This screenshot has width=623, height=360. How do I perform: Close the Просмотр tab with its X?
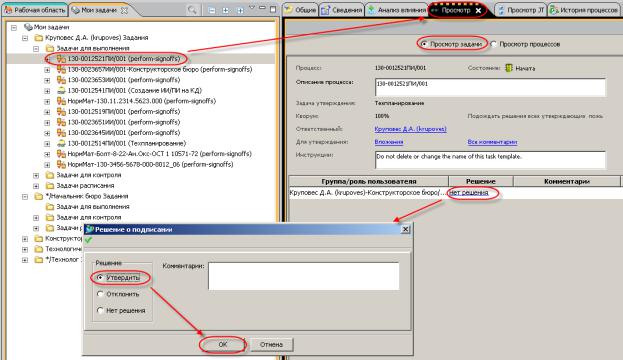point(478,11)
